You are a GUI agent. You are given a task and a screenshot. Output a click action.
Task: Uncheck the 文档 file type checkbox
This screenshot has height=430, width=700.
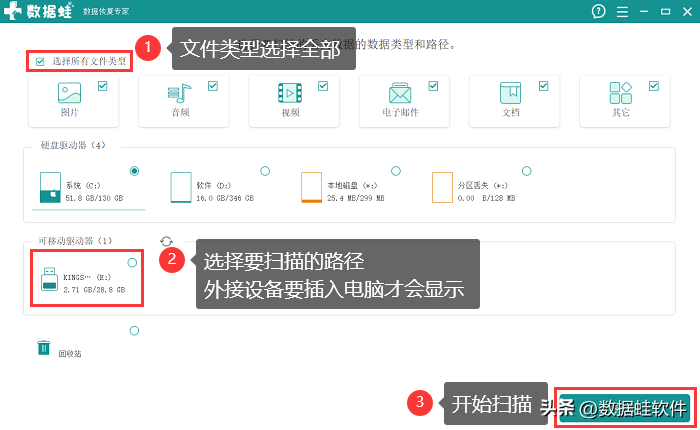coord(543,86)
